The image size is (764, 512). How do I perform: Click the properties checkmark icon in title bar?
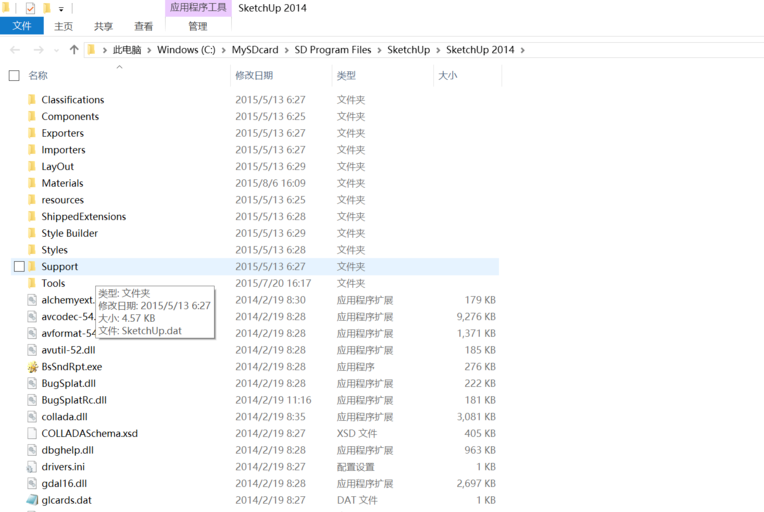[30, 8]
